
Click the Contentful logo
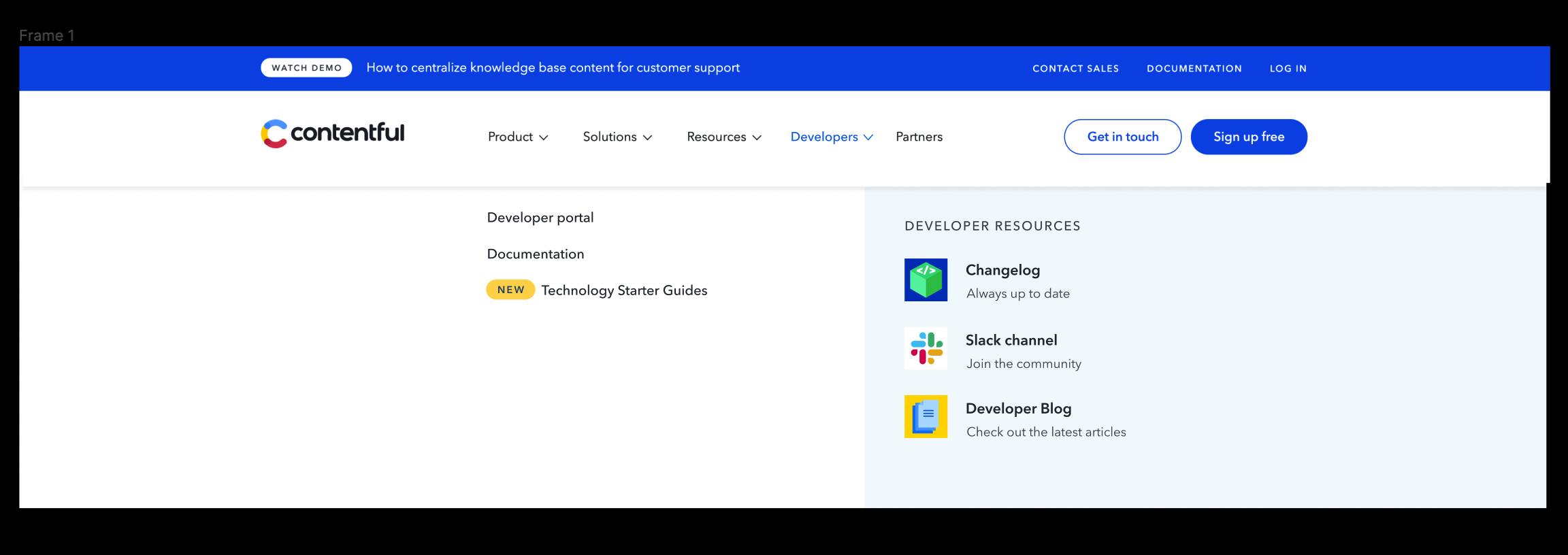tap(333, 133)
